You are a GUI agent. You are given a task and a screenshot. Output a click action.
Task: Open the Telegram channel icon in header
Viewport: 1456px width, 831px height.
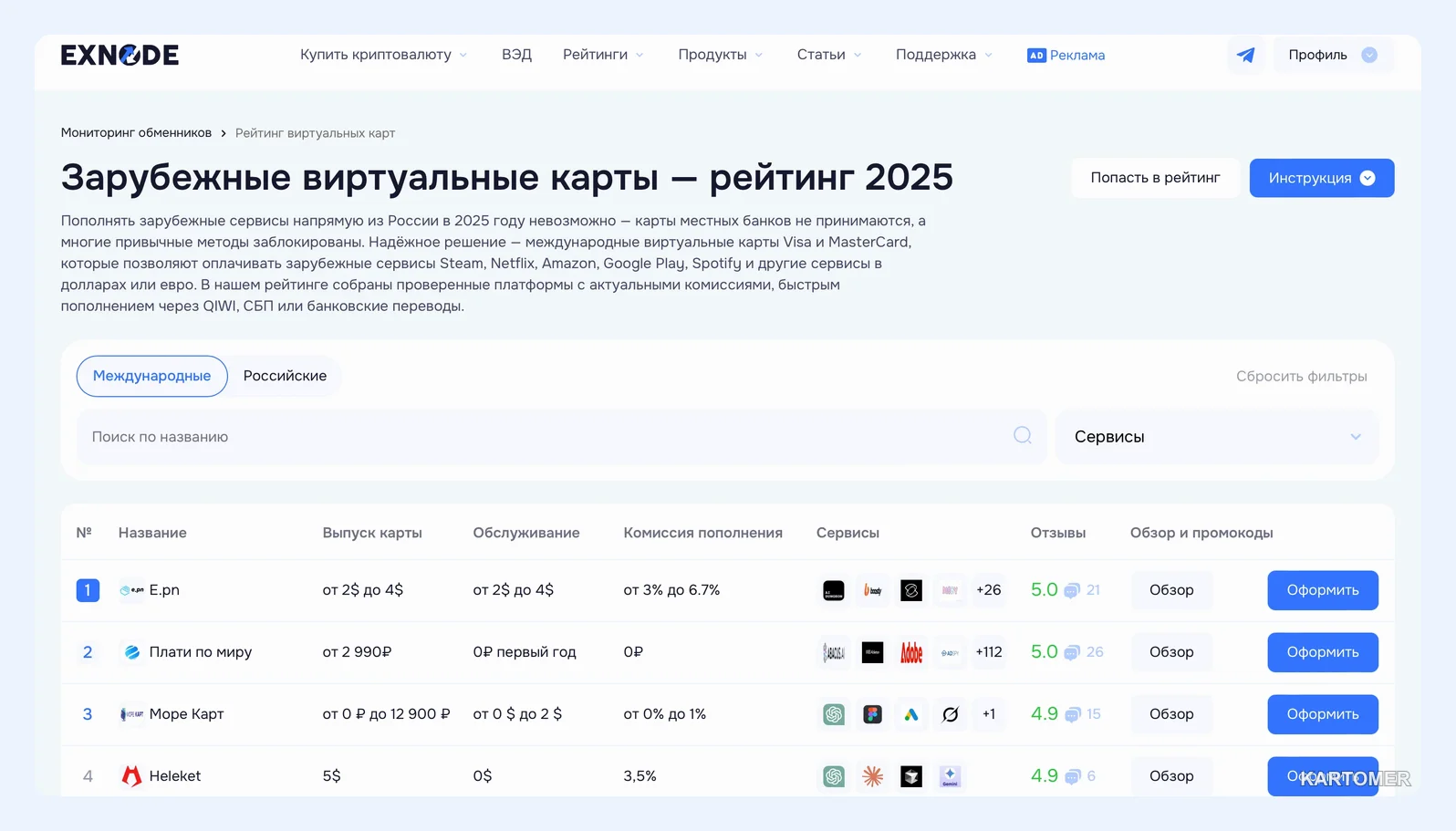[1245, 55]
